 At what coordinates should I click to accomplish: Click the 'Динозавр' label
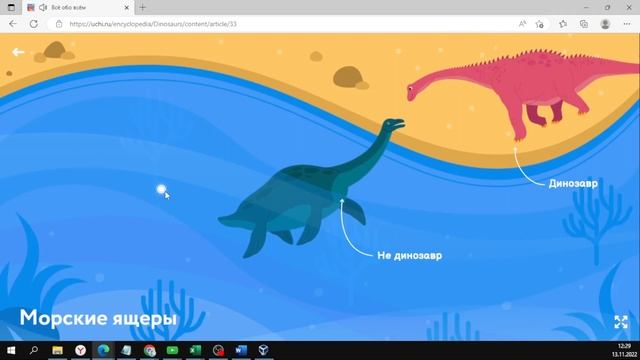click(x=573, y=184)
